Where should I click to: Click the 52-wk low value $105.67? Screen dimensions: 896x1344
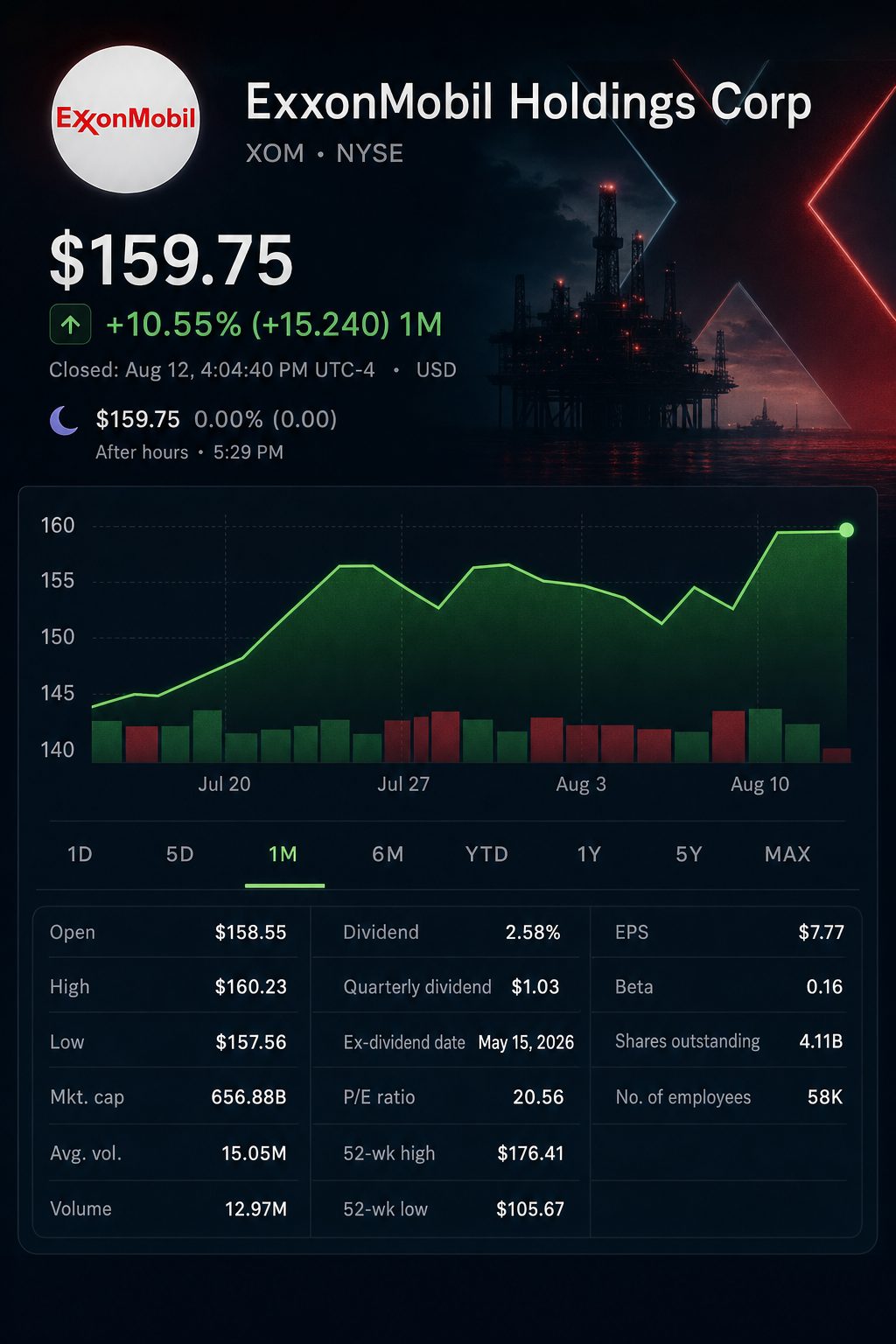(530, 1209)
